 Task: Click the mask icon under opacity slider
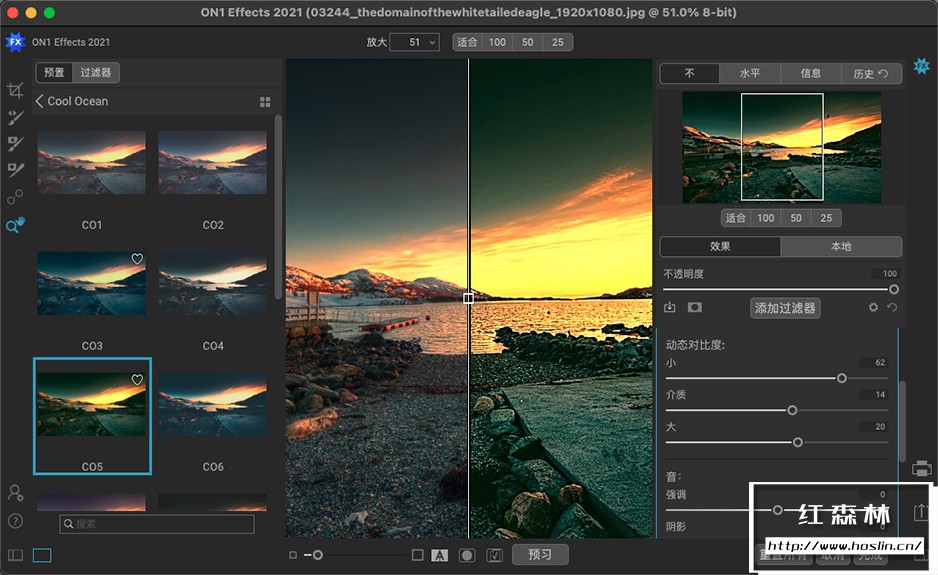[x=694, y=308]
